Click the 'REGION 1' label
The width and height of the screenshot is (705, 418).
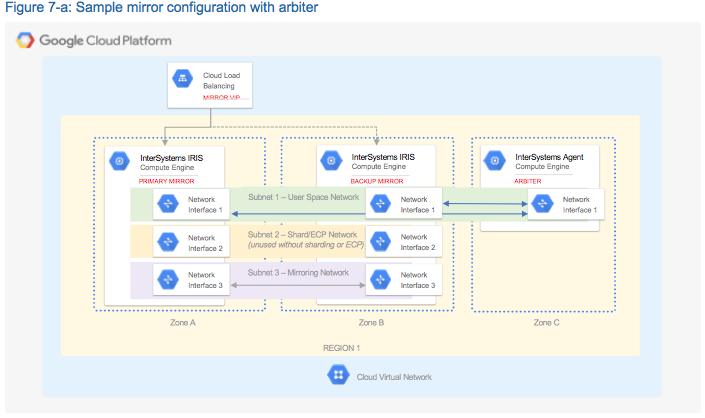(x=341, y=348)
